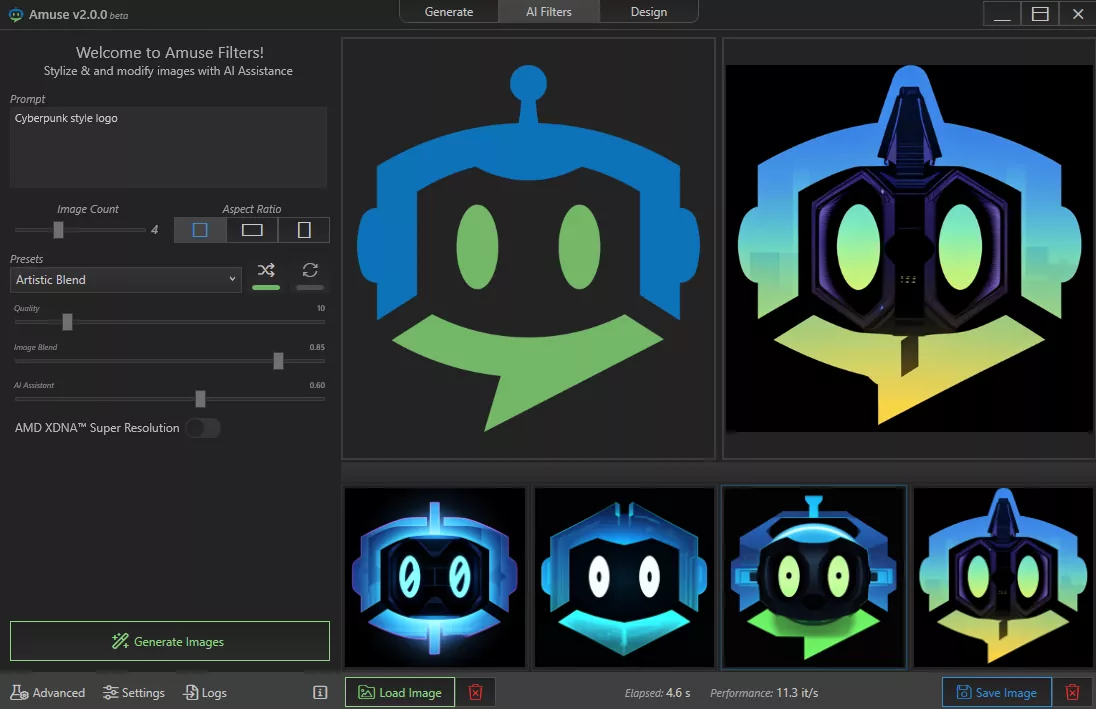Click the Save Image button

click(996, 692)
